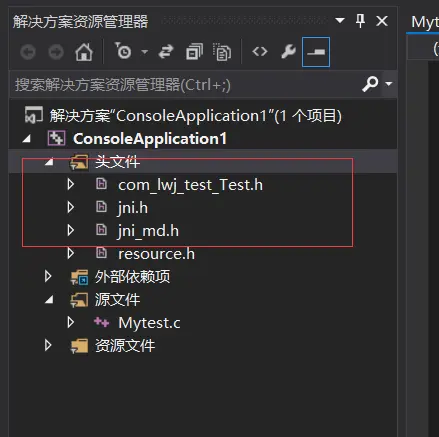Collapse the 头文件 folder
The height and width of the screenshot is (437, 439).
(x=49, y=162)
